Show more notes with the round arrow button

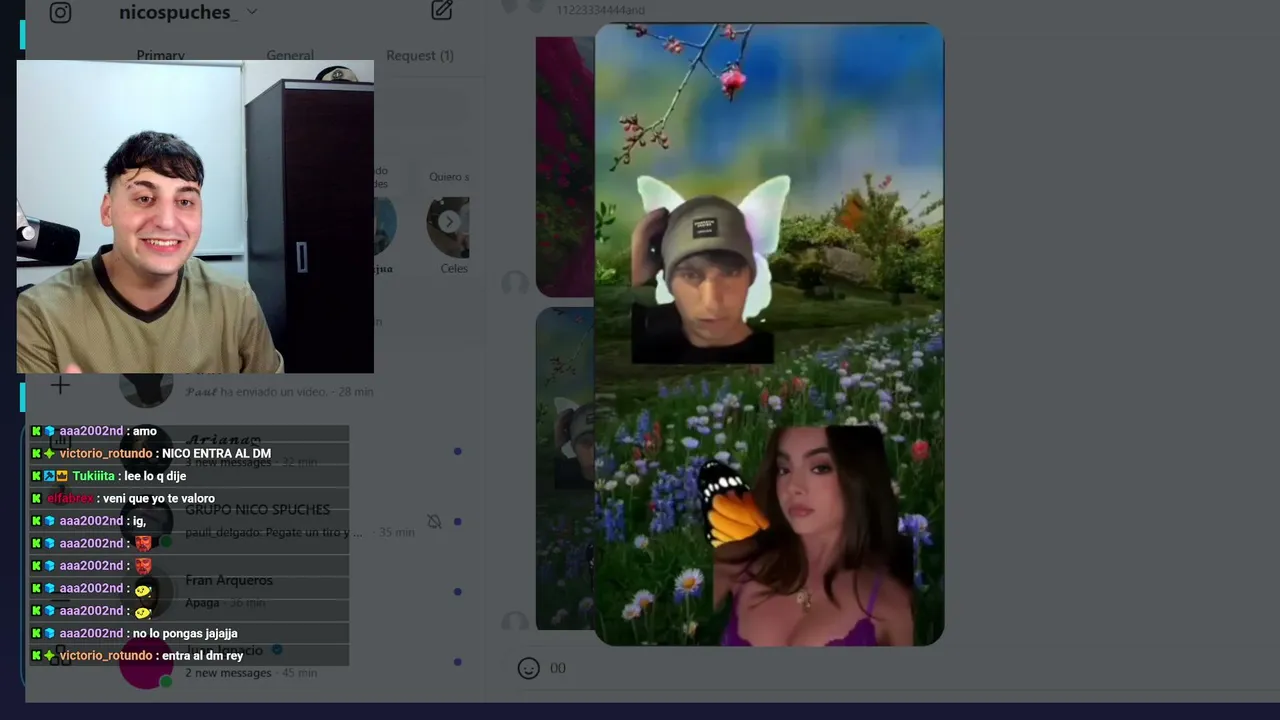click(x=450, y=221)
